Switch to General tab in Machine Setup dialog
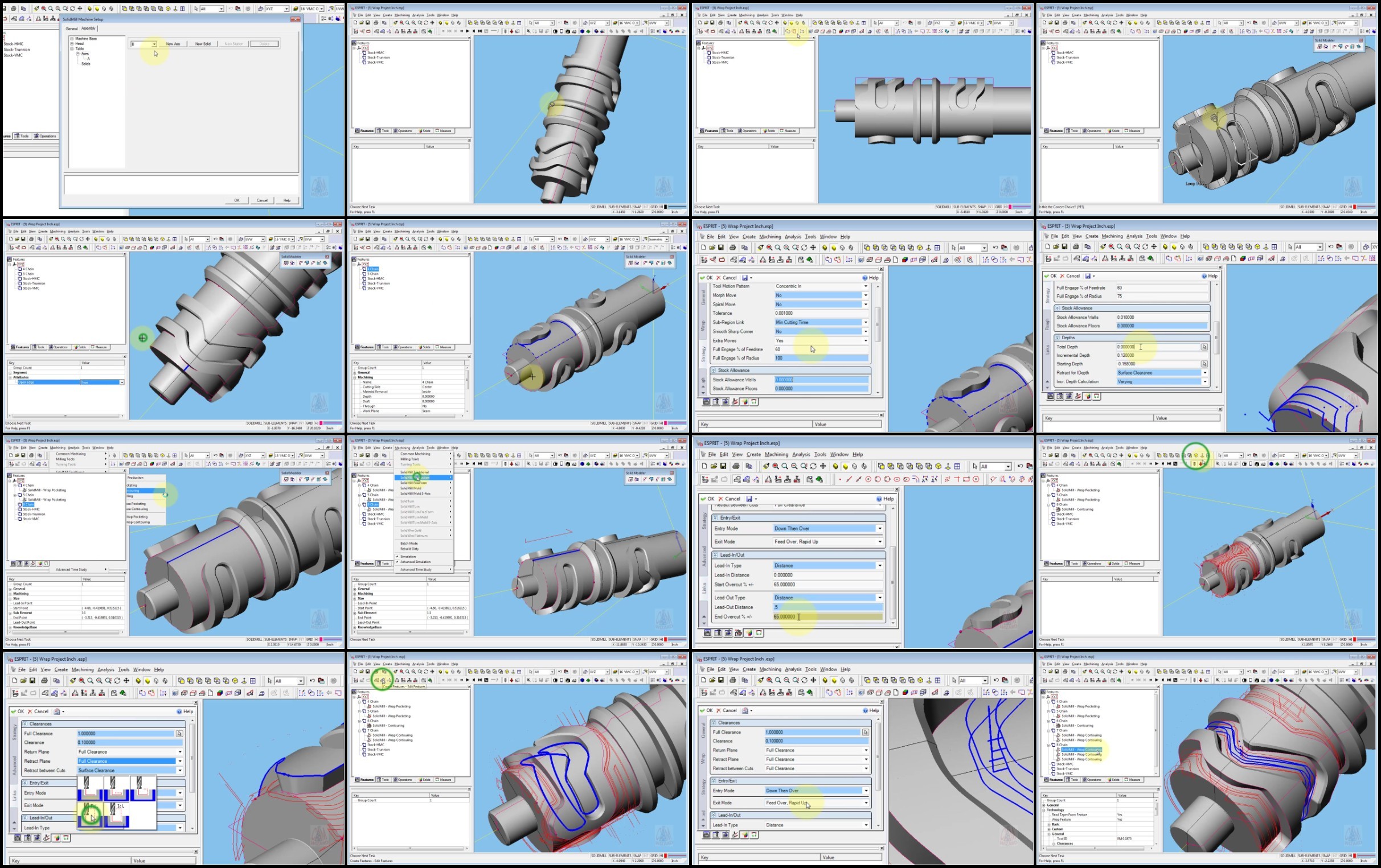This screenshot has width=1381, height=868. click(x=72, y=28)
